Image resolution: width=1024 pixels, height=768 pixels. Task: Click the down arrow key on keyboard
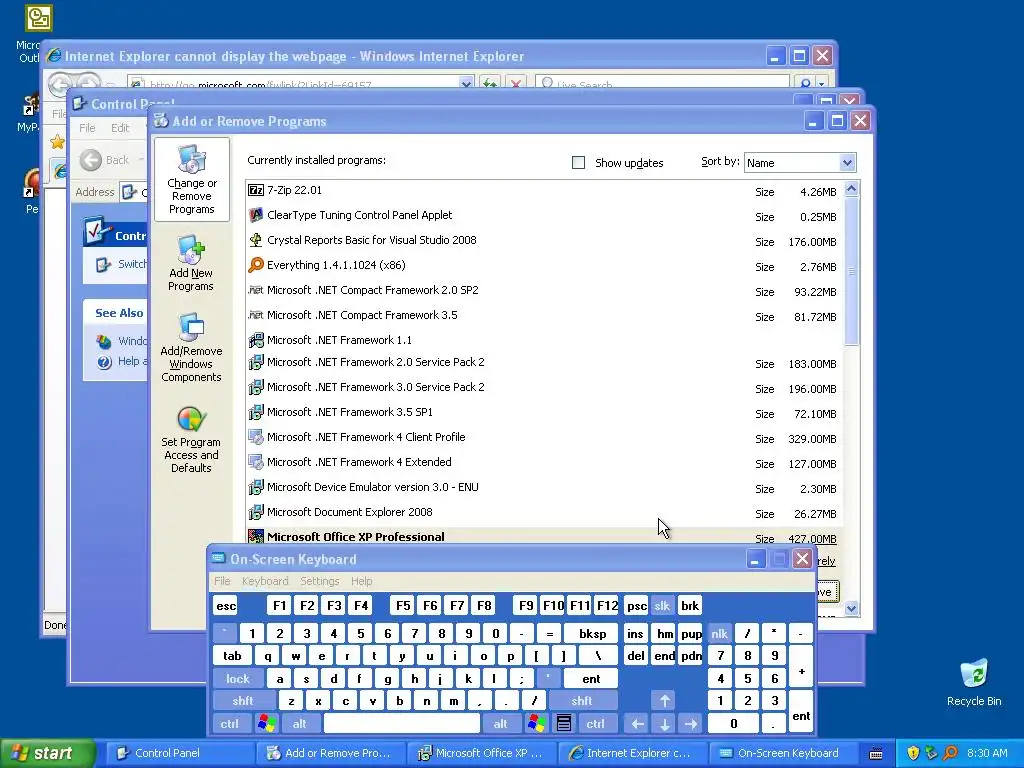pyautogui.click(x=664, y=724)
